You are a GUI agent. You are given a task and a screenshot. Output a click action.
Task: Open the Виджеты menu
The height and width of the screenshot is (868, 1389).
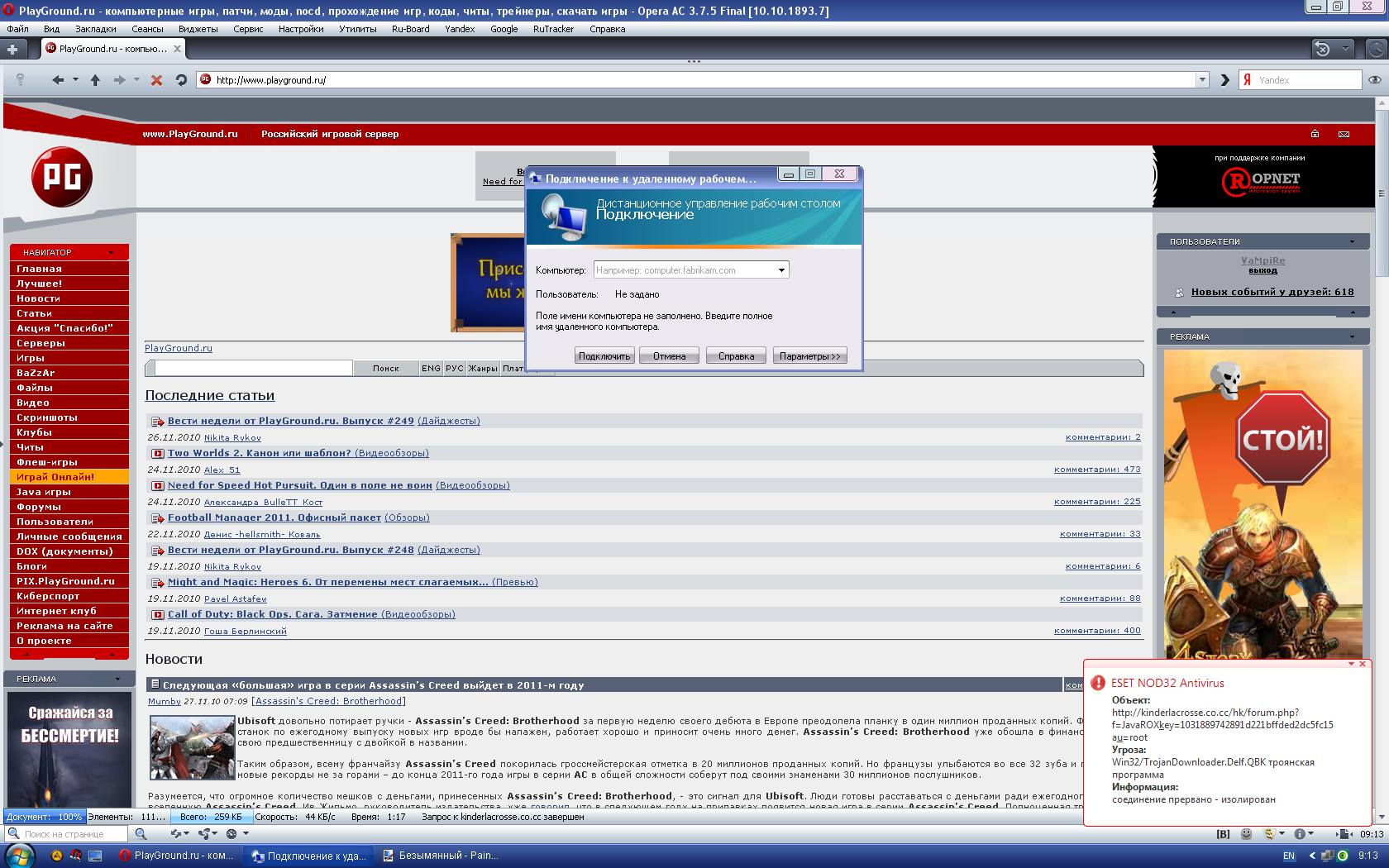pyautogui.click(x=198, y=29)
